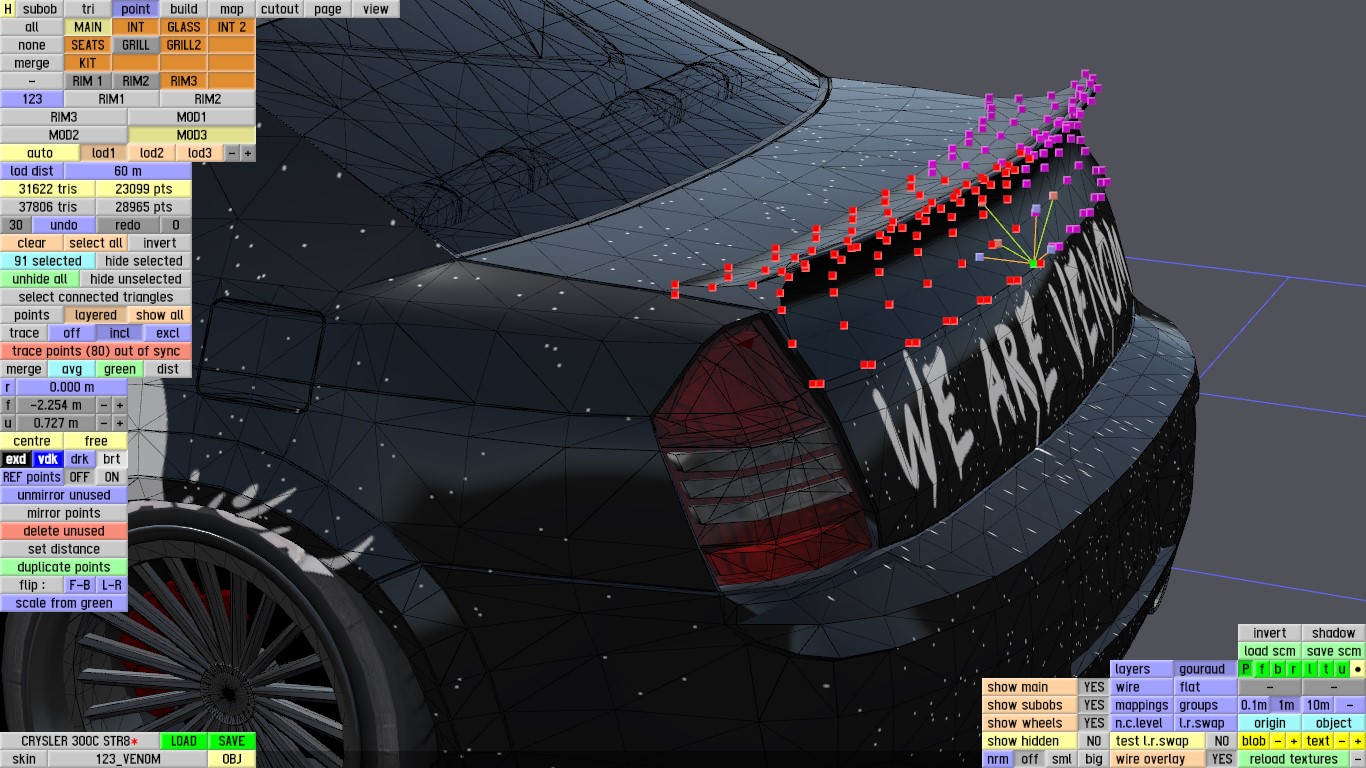Click the redo button
This screenshot has width=1366, height=768.
coord(128,225)
